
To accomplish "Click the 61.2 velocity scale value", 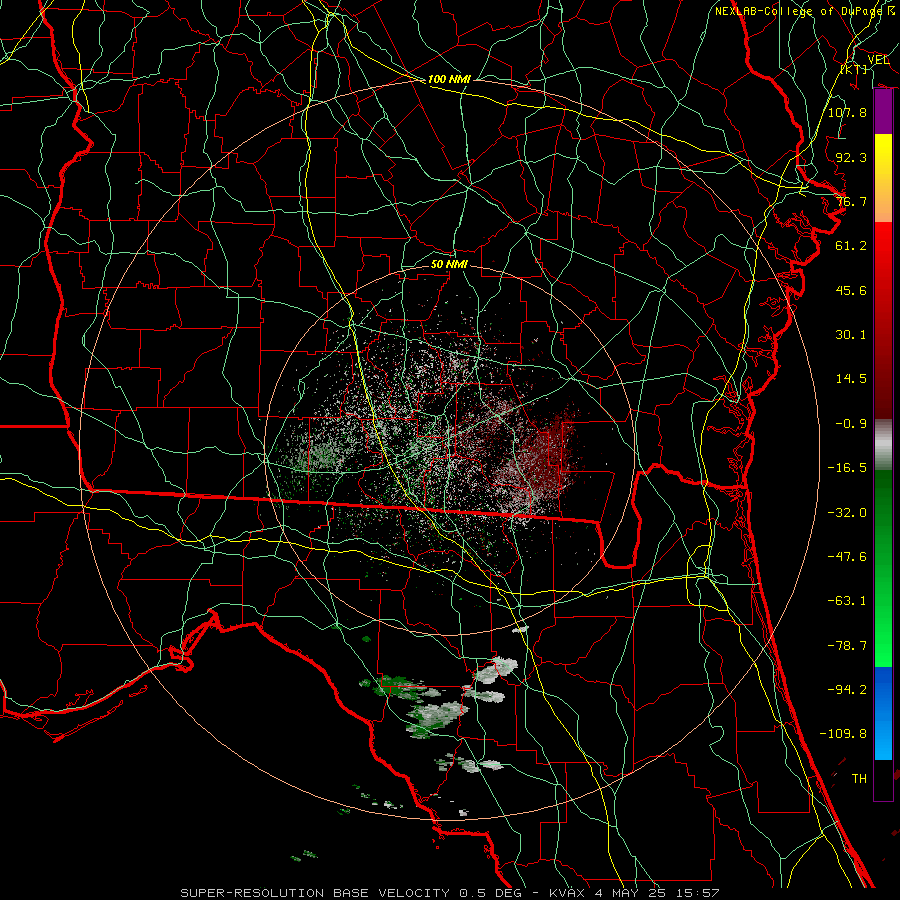I will (851, 246).
